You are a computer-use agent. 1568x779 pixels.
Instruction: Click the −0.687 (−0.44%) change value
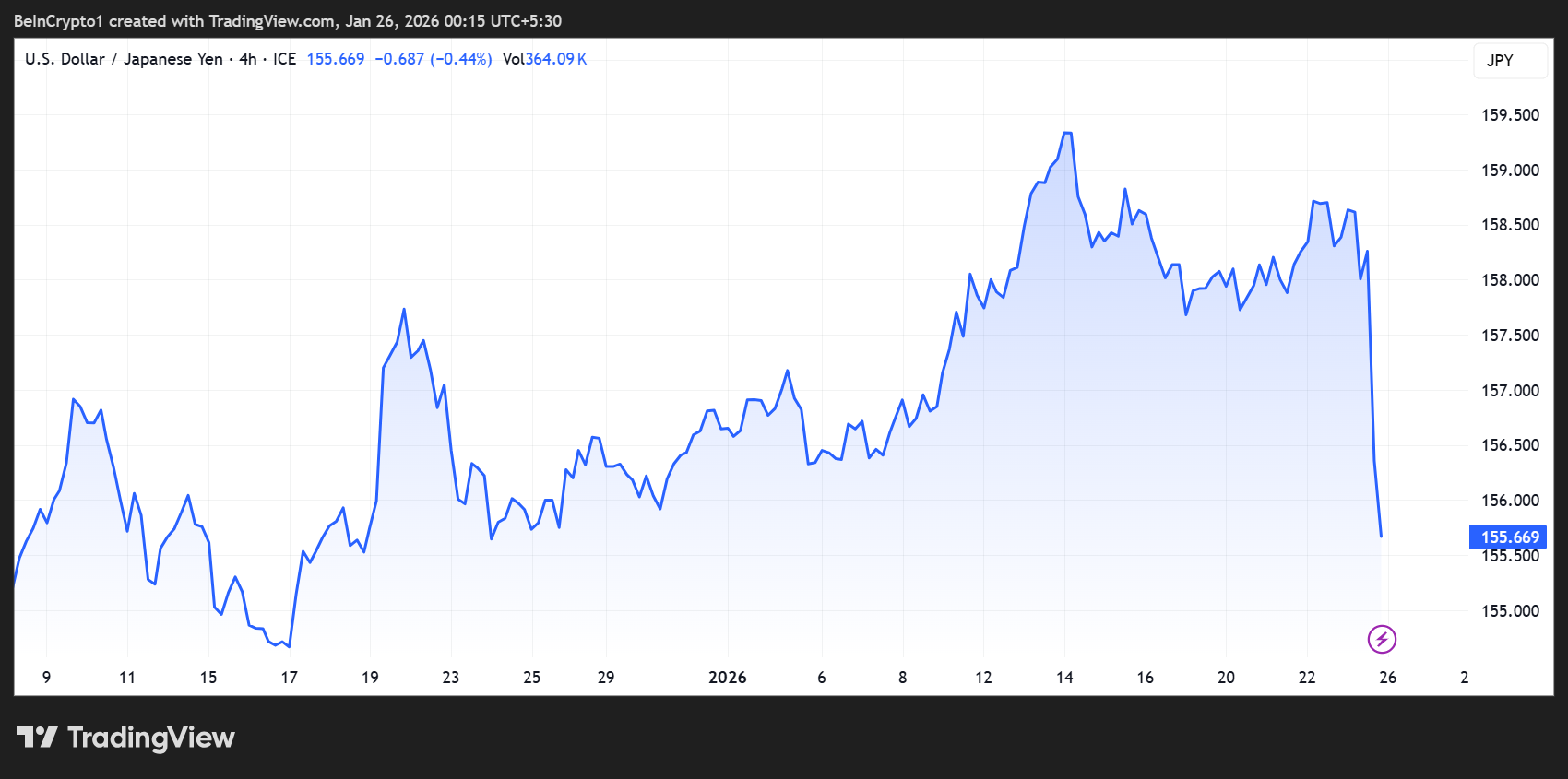tap(433, 59)
